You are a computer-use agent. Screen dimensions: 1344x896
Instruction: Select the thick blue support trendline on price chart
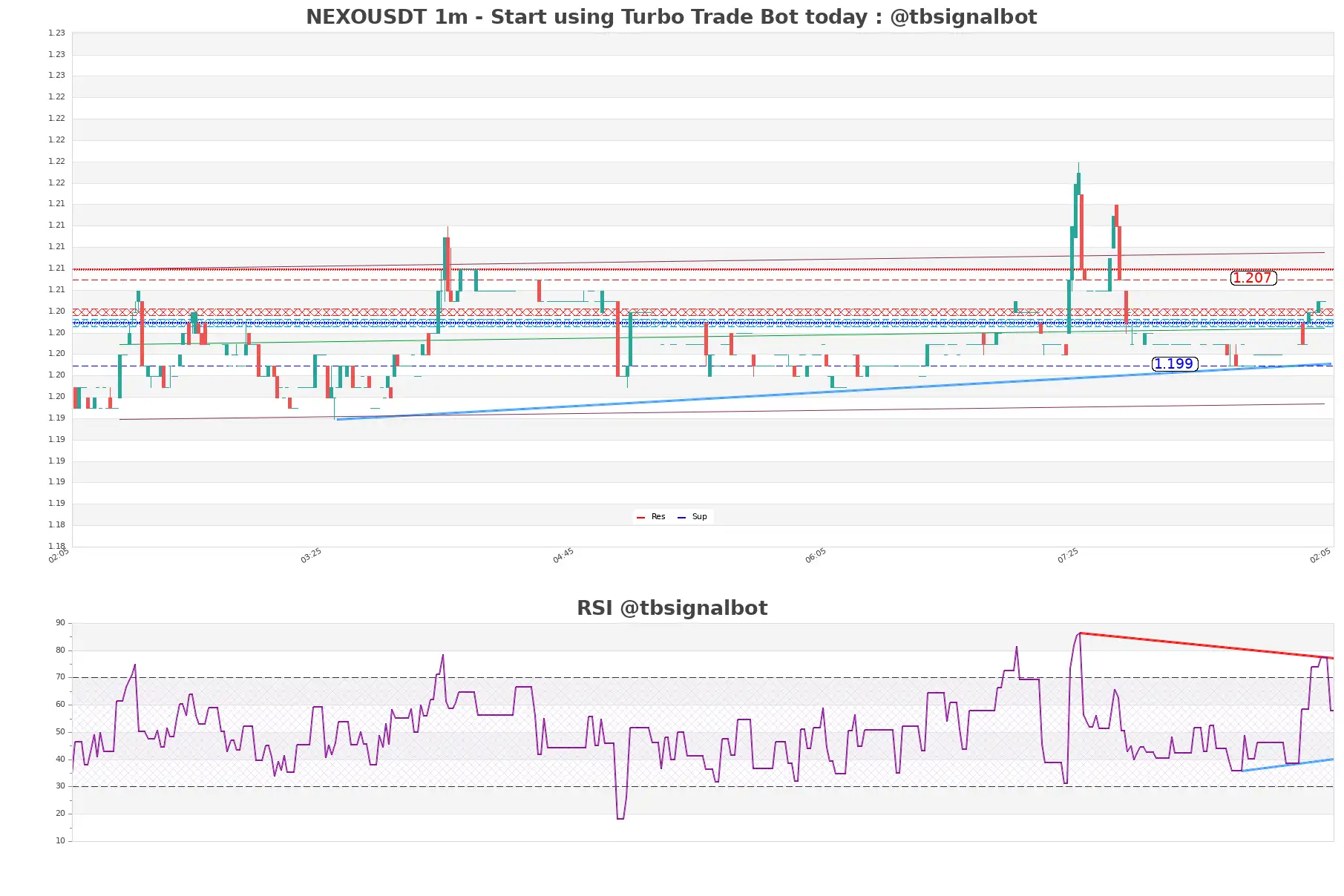(834, 392)
